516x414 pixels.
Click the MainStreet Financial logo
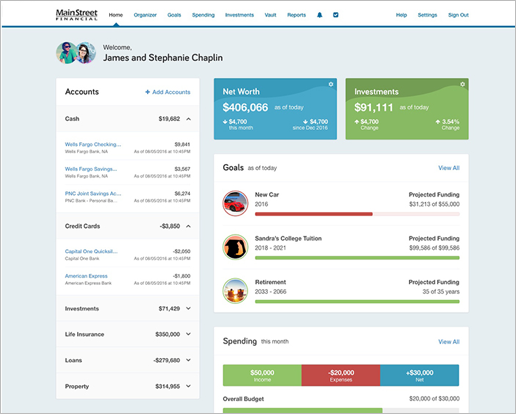pos(77,15)
